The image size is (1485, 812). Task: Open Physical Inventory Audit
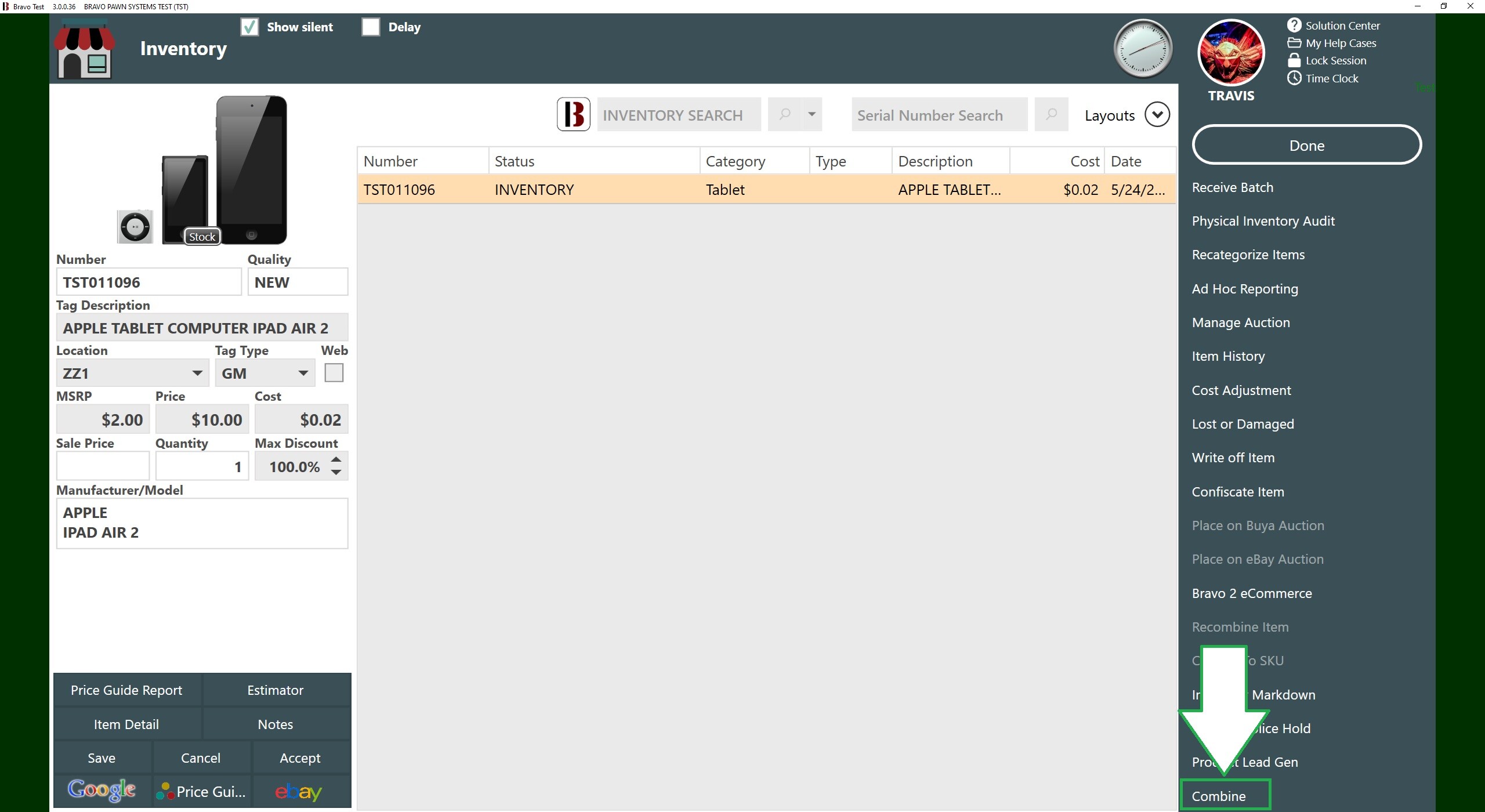(x=1263, y=221)
